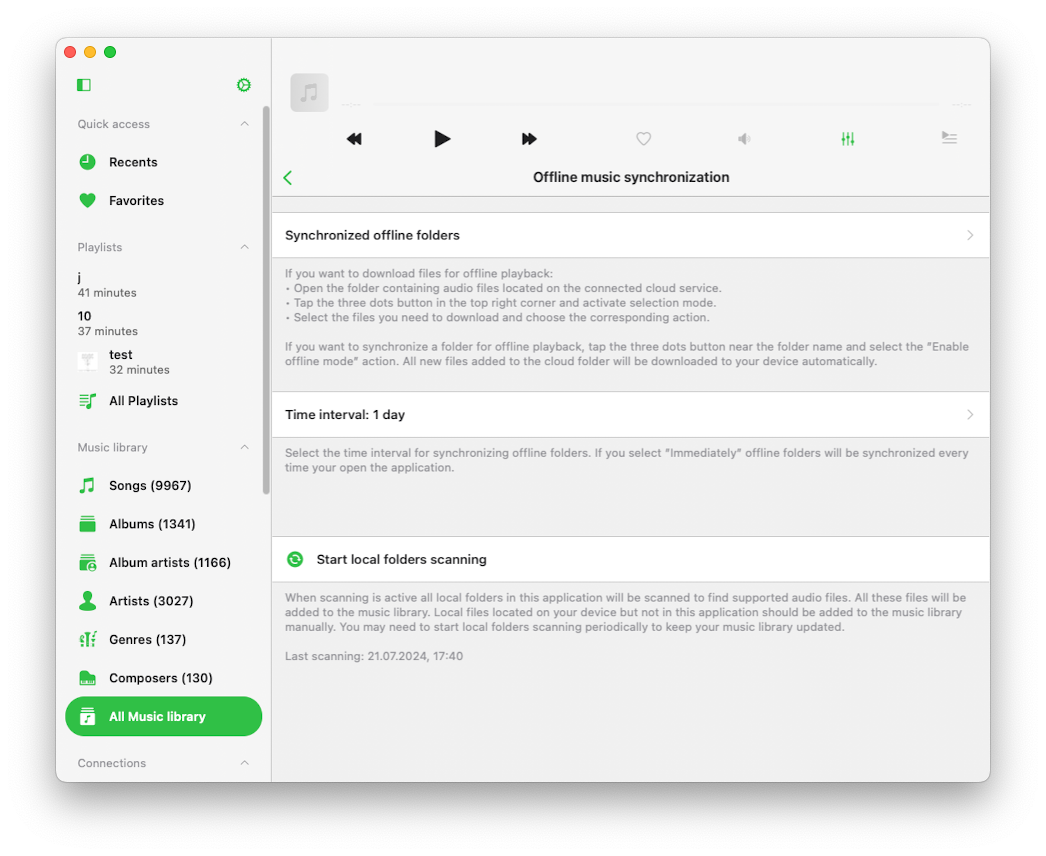Screen dimensions: 1046x856
Task: Change the Time interval setting
Action: (630, 414)
